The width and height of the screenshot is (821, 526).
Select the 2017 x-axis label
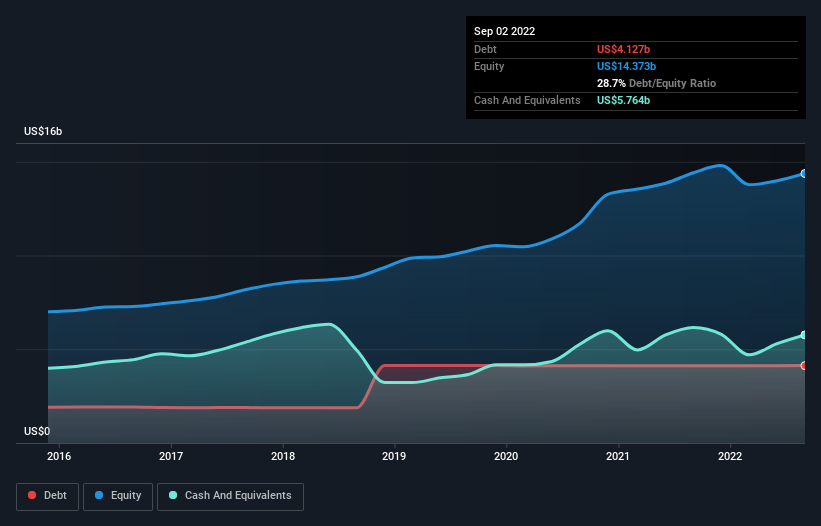coord(171,456)
